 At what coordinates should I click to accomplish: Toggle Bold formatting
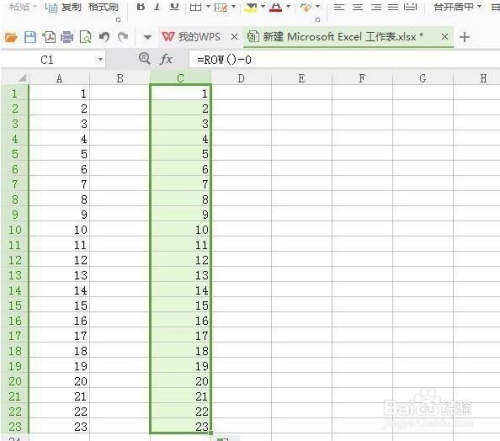pos(141,6)
